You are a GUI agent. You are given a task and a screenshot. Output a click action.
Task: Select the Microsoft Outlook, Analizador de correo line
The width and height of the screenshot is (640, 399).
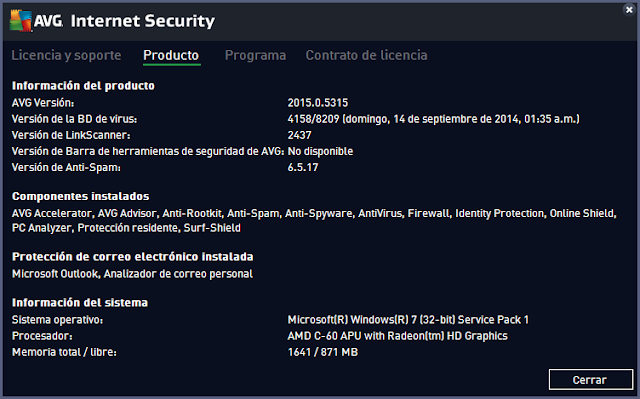[x=132, y=274]
